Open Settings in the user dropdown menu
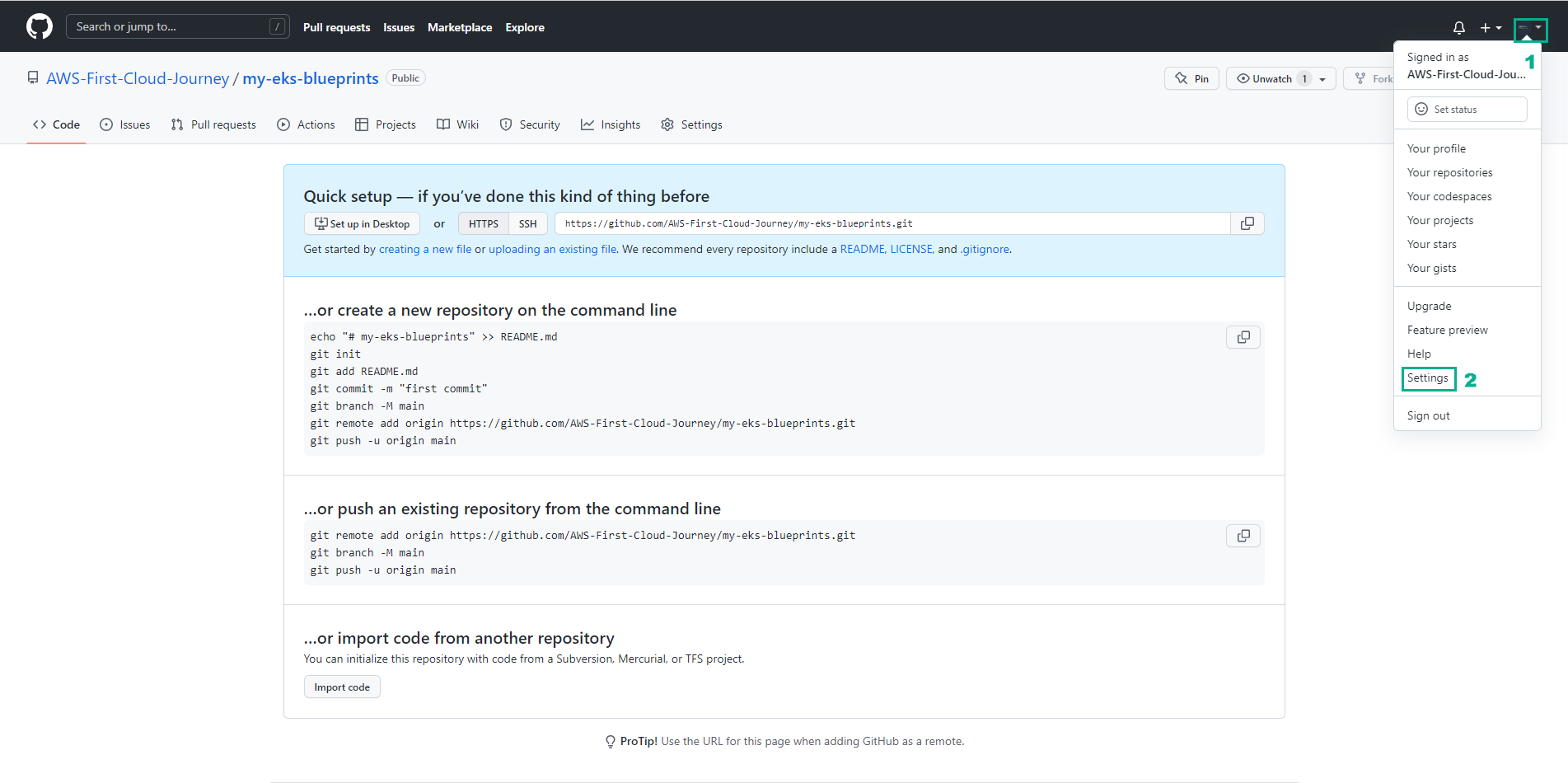The height and width of the screenshot is (783, 1568). click(1428, 378)
